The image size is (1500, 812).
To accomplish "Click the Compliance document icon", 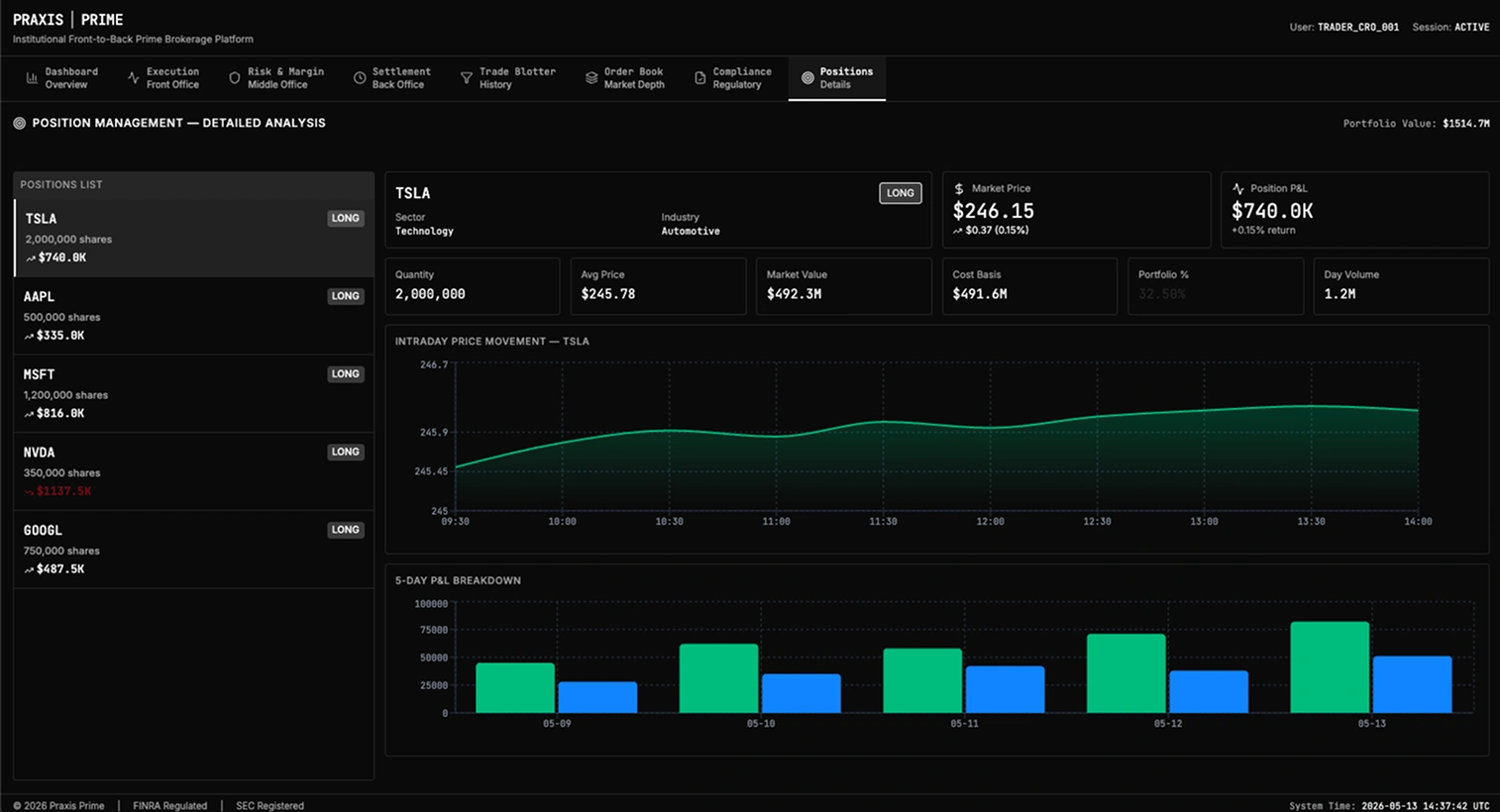I will click(x=699, y=77).
